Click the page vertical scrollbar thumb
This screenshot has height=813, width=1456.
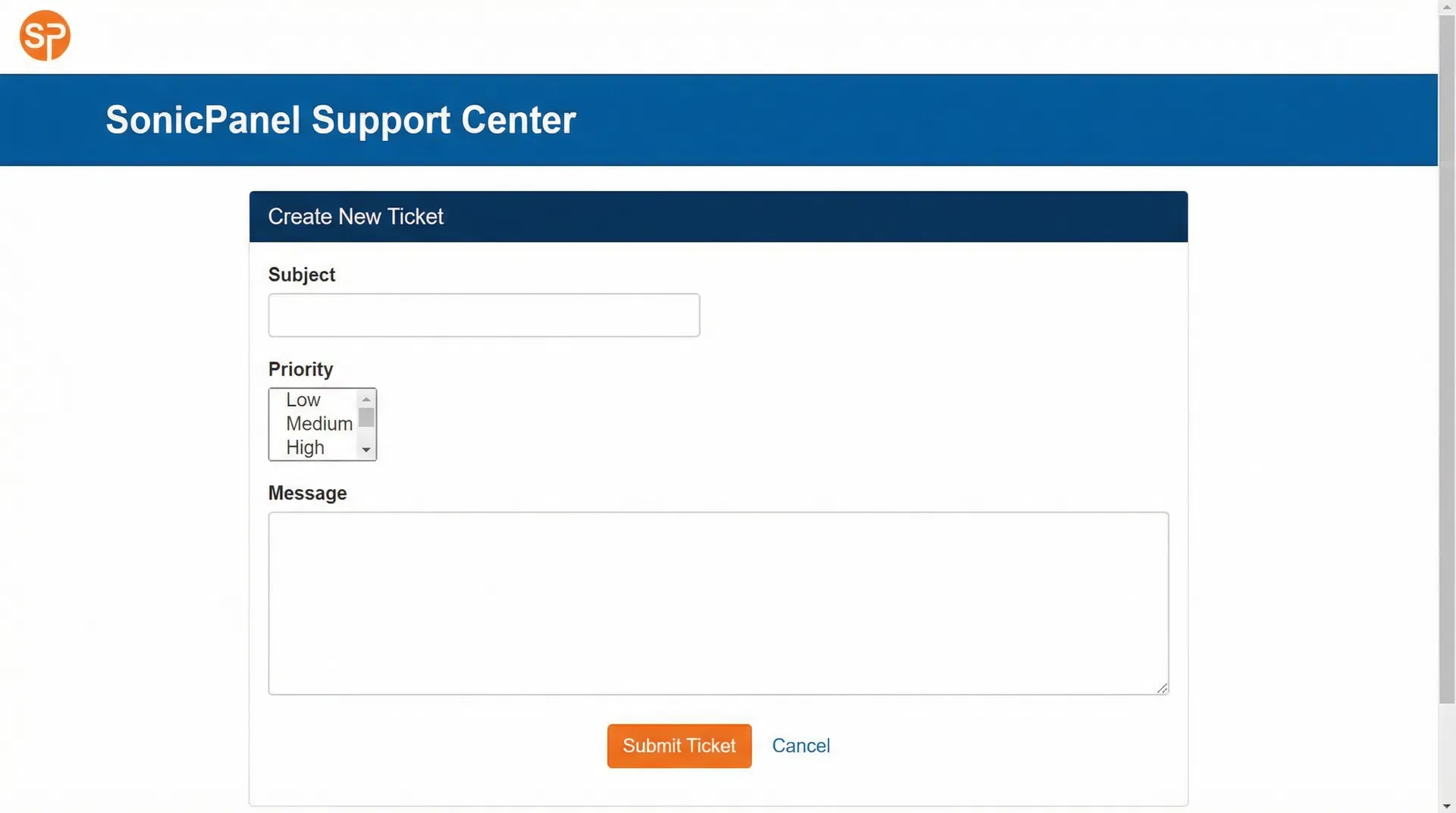tap(1447, 359)
